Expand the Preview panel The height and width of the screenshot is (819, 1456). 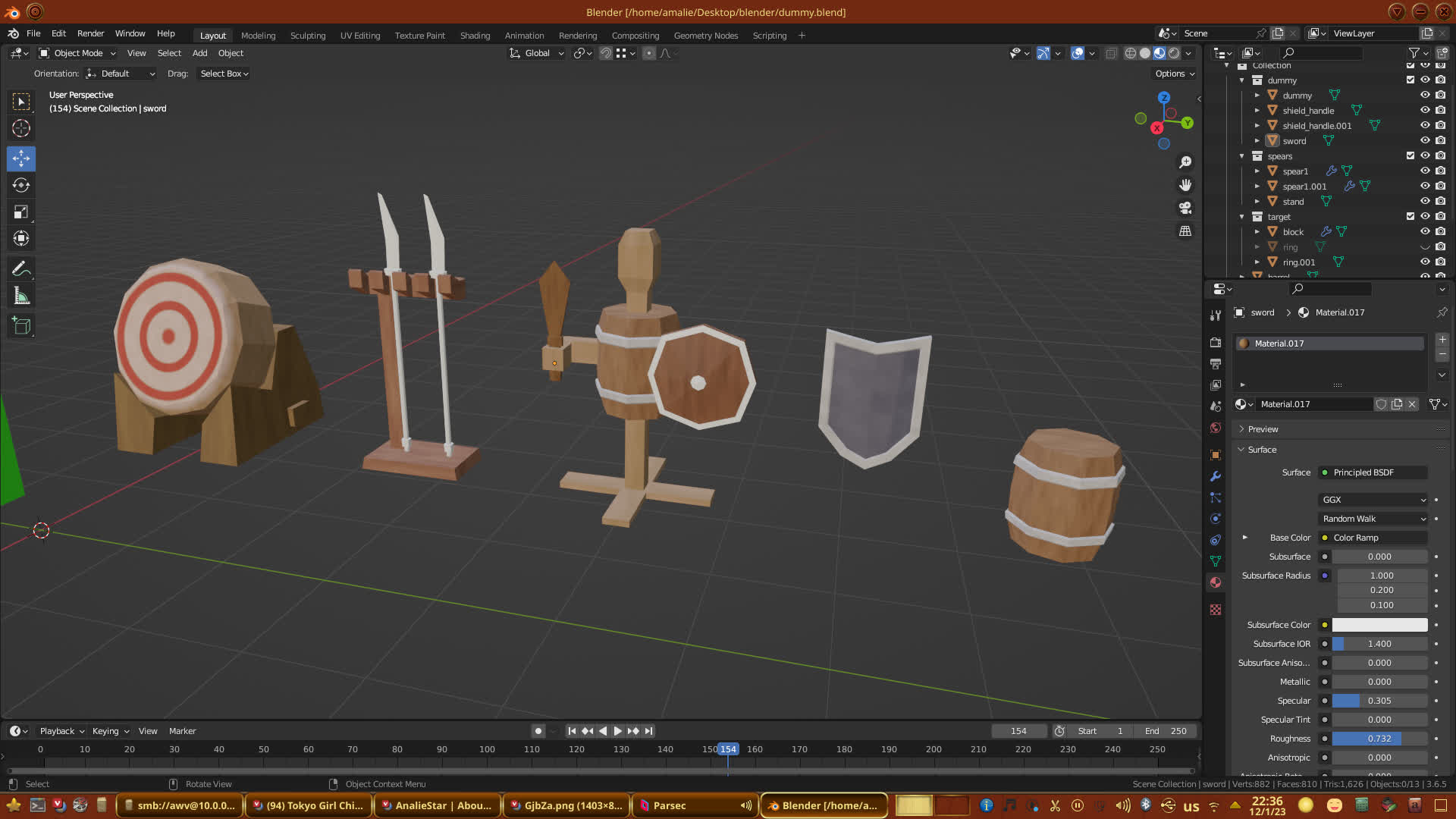coord(1263,429)
